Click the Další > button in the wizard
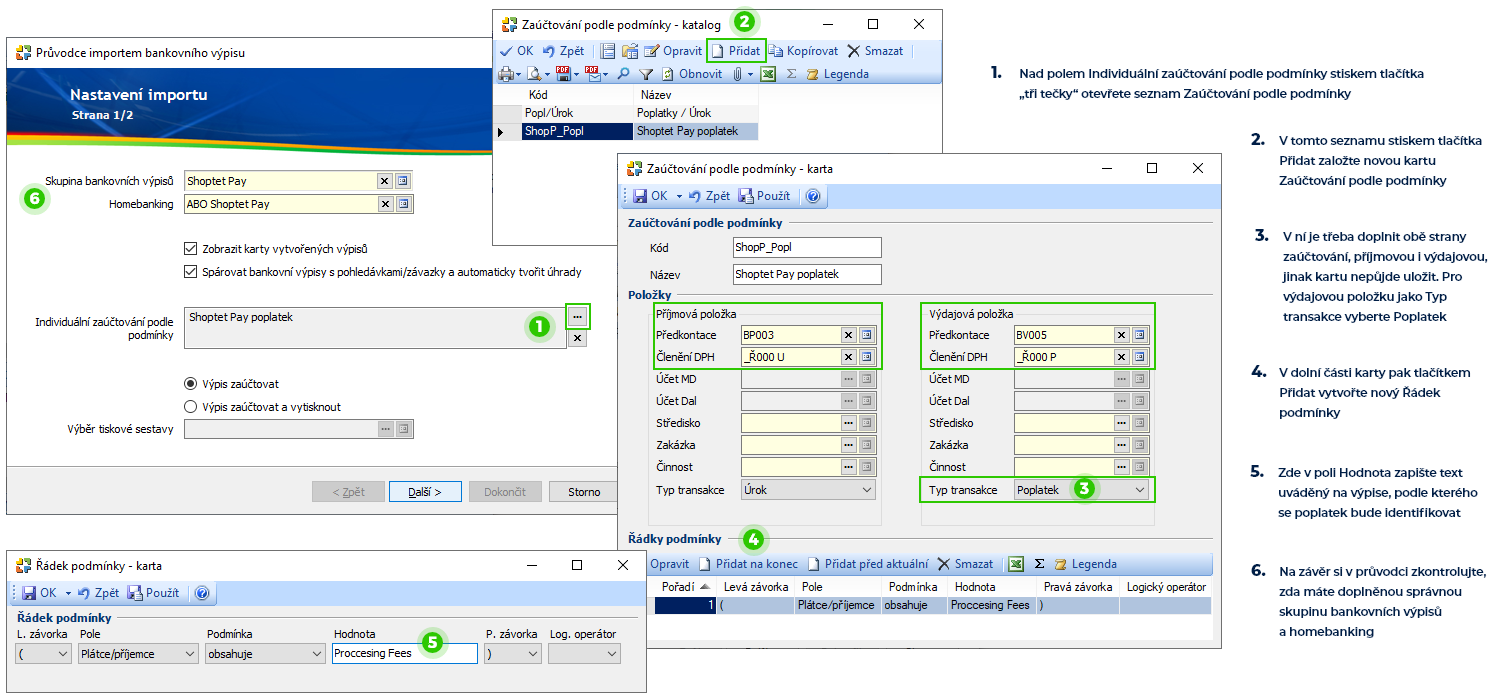 pyautogui.click(x=423, y=492)
